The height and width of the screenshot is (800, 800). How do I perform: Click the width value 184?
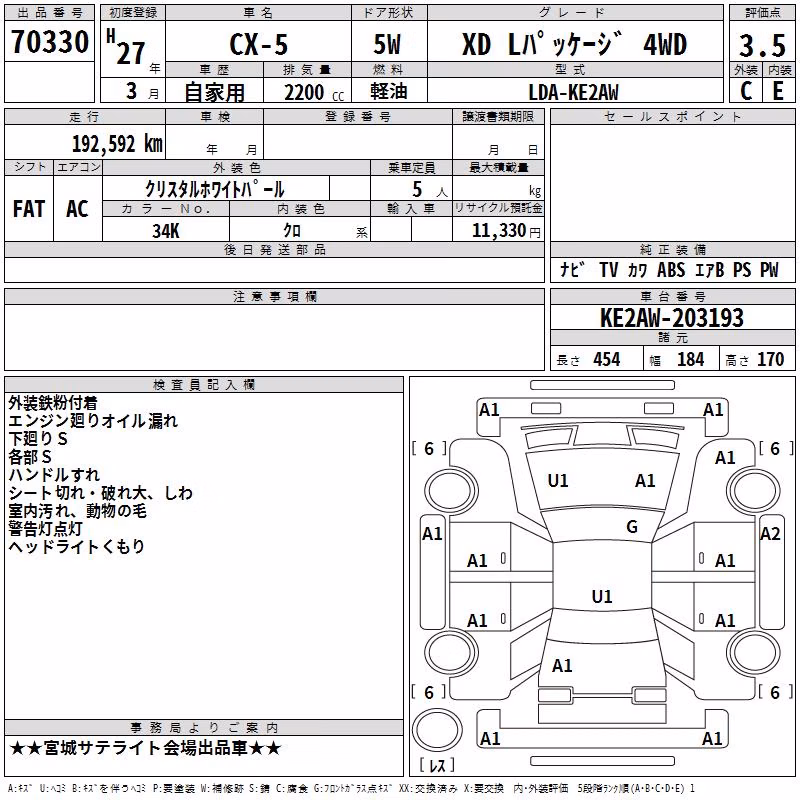click(691, 360)
